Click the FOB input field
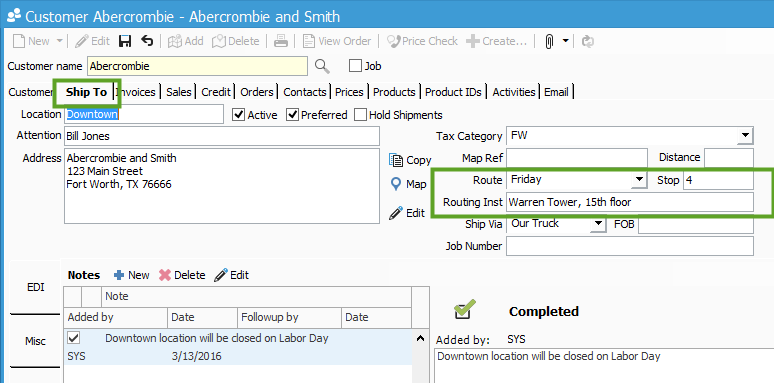The width and height of the screenshot is (774, 383). pos(696,225)
